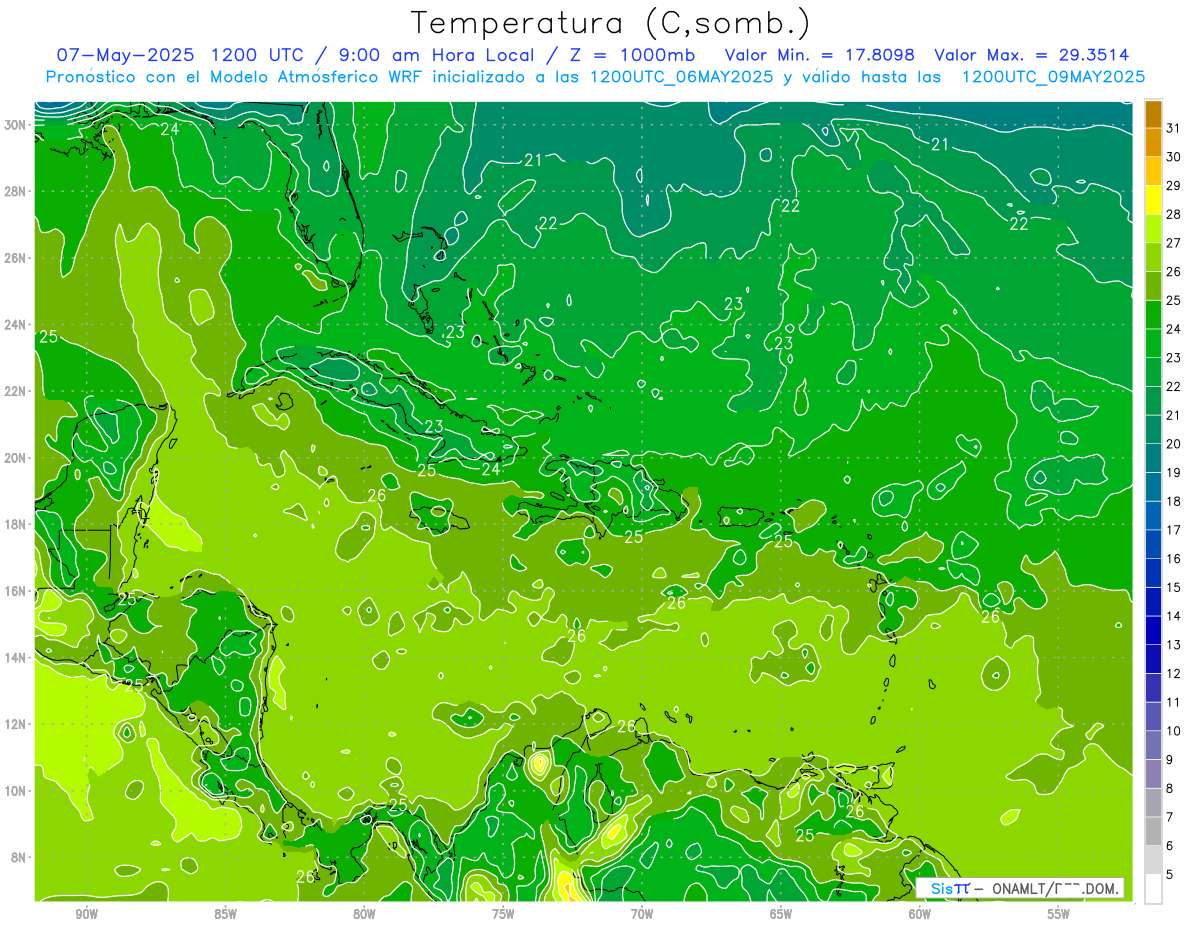Click 'Pronóstico con el Modelo Atmósferico WRF' text
Image resolution: width=1200 pixels, height=927 pixels.
(x=236, y=77)
